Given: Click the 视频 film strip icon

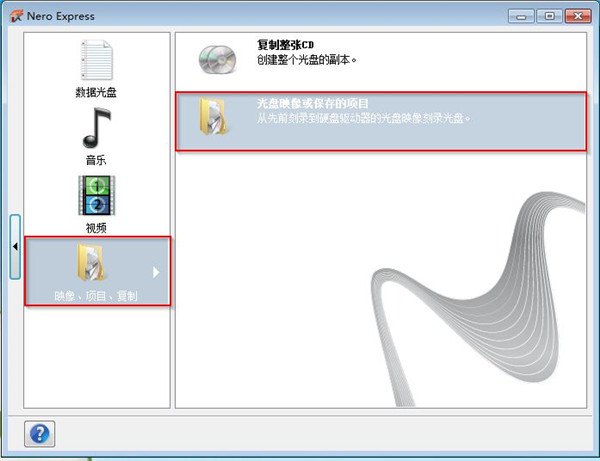Looking at the screenshot, I should tap(96, 196).
